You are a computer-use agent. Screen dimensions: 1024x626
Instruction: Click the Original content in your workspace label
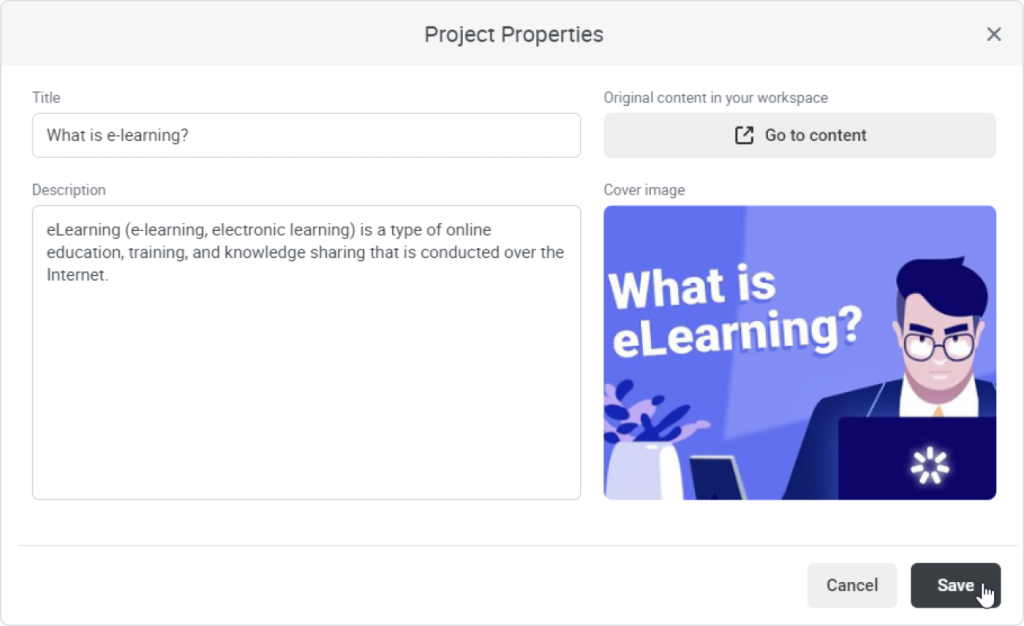(715, 98)
